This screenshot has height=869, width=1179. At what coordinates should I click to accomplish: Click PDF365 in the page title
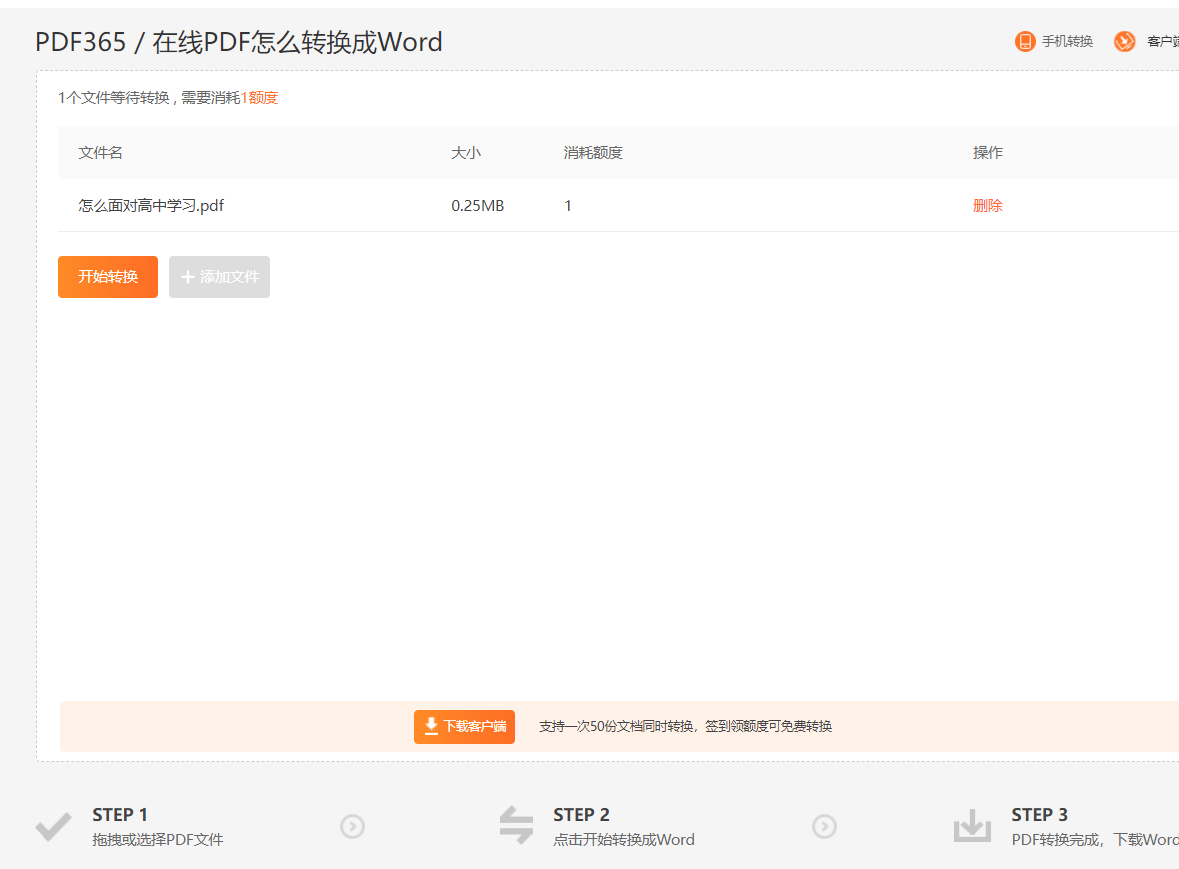point(80,42)
